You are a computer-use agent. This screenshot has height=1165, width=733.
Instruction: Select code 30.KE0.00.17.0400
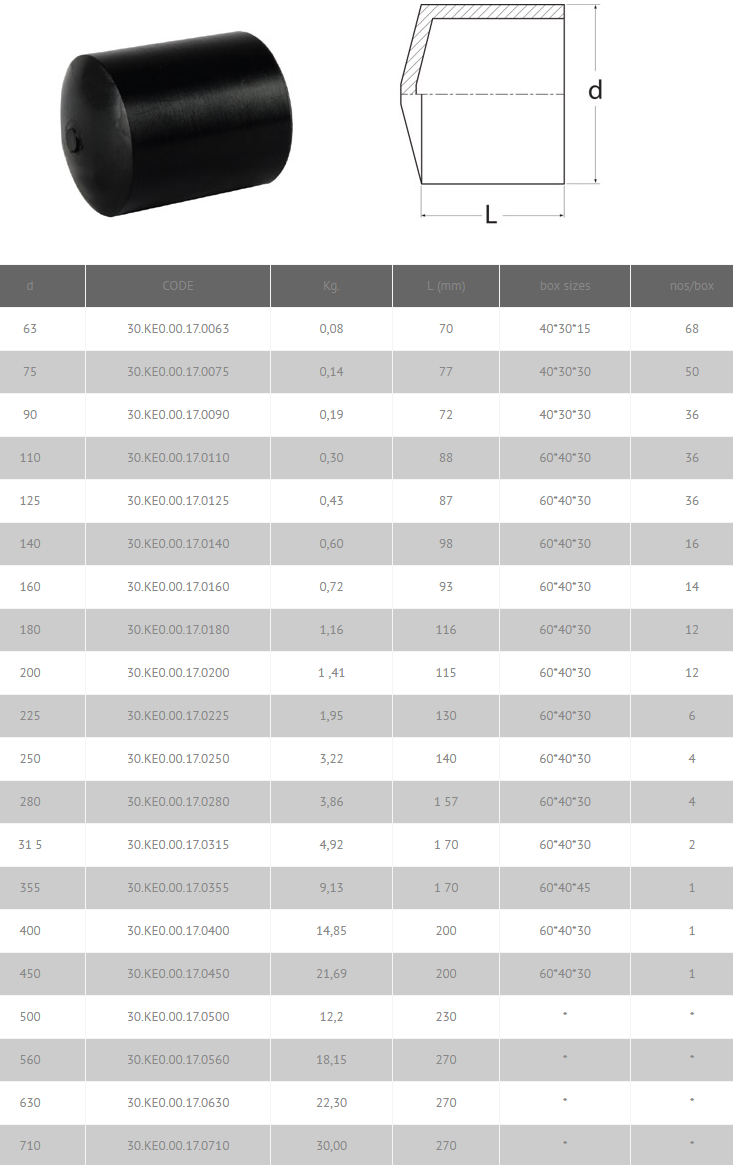point(178,931)
